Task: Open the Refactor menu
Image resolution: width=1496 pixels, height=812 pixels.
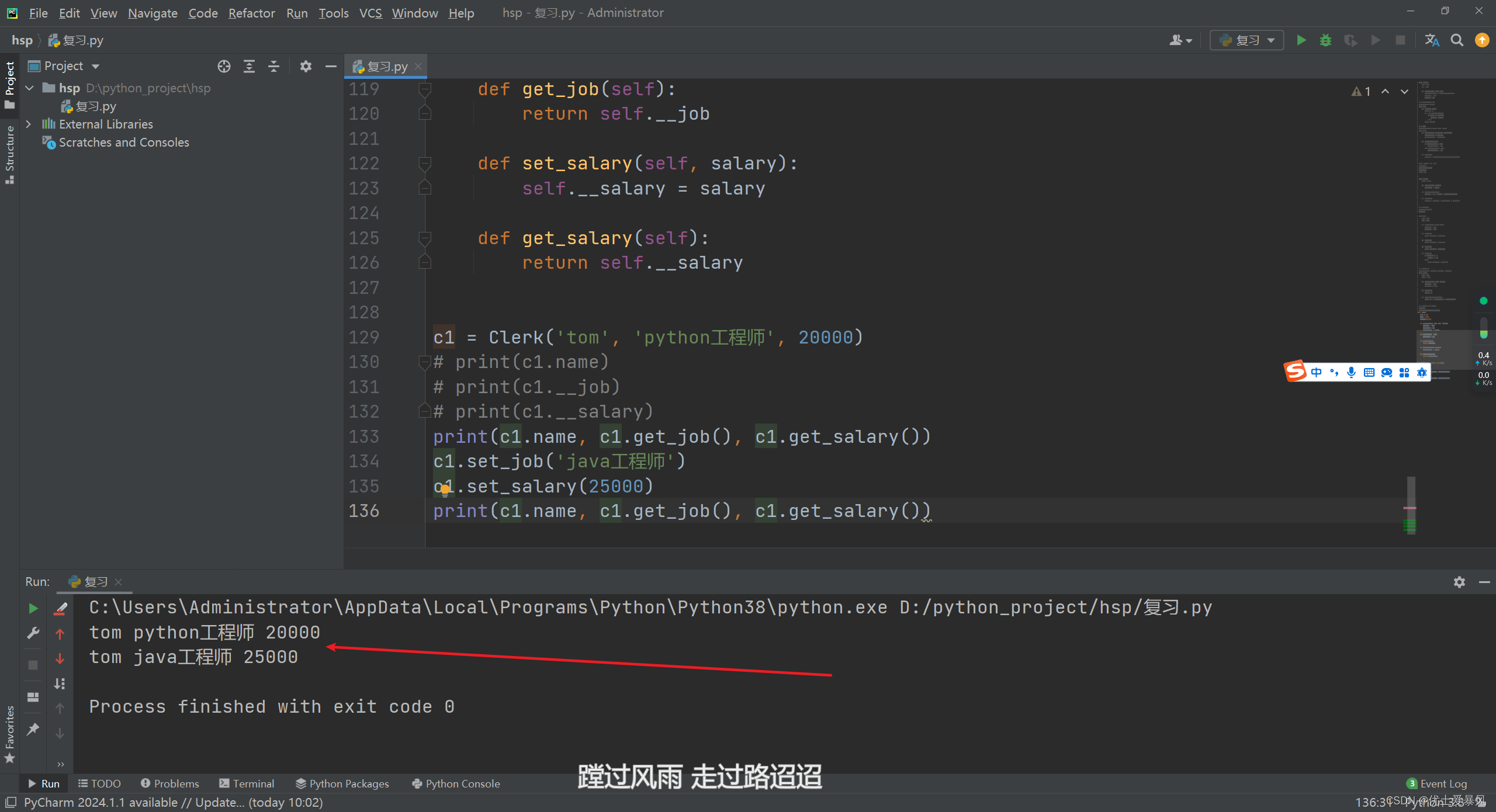Action: [251, 13]
